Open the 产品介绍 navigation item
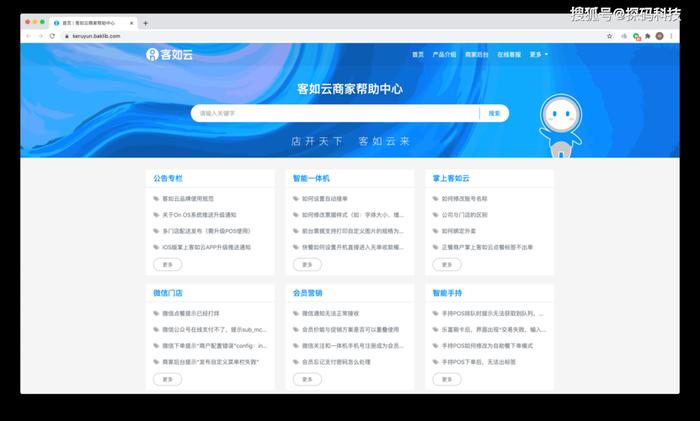Screen dimensions: 700x421 pos(444,54)
